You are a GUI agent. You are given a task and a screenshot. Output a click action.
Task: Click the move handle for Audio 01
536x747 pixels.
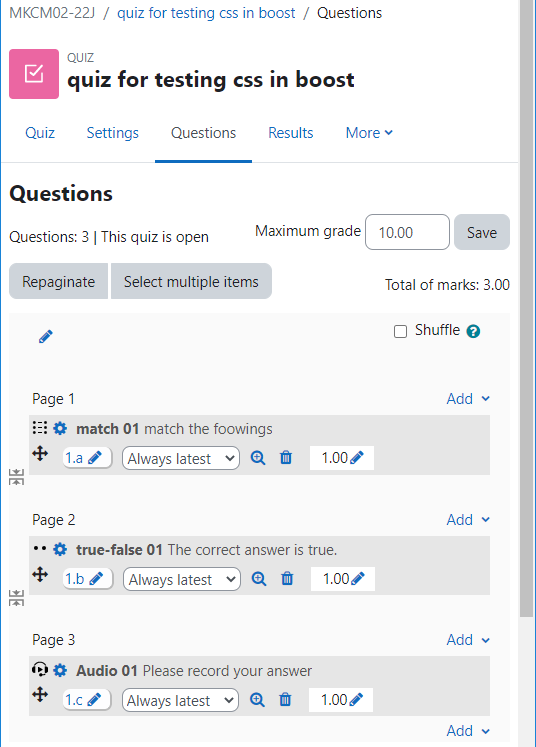(x=40, y=694)
